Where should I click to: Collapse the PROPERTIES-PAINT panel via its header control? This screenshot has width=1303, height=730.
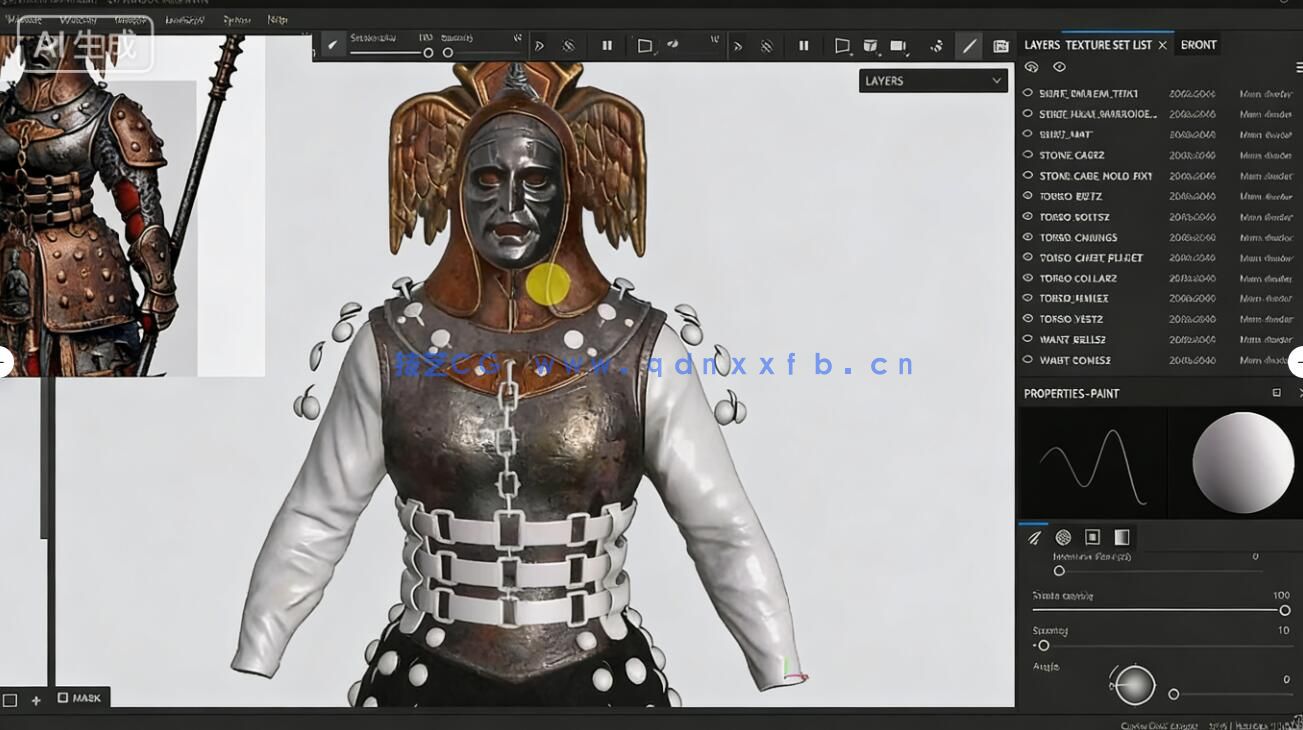[1276, 393]
